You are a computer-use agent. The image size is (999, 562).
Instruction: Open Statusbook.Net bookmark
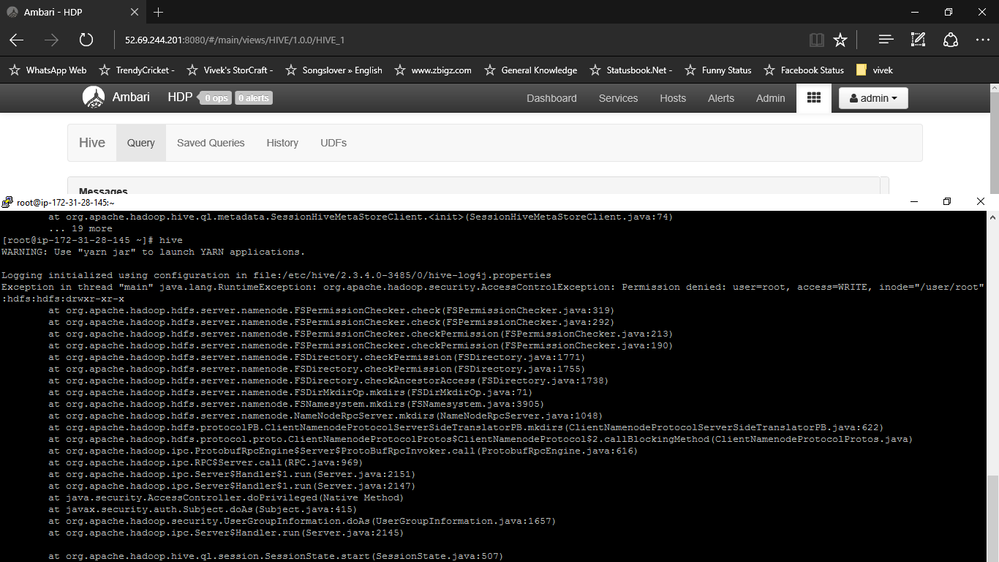click(x=631, y=70)
